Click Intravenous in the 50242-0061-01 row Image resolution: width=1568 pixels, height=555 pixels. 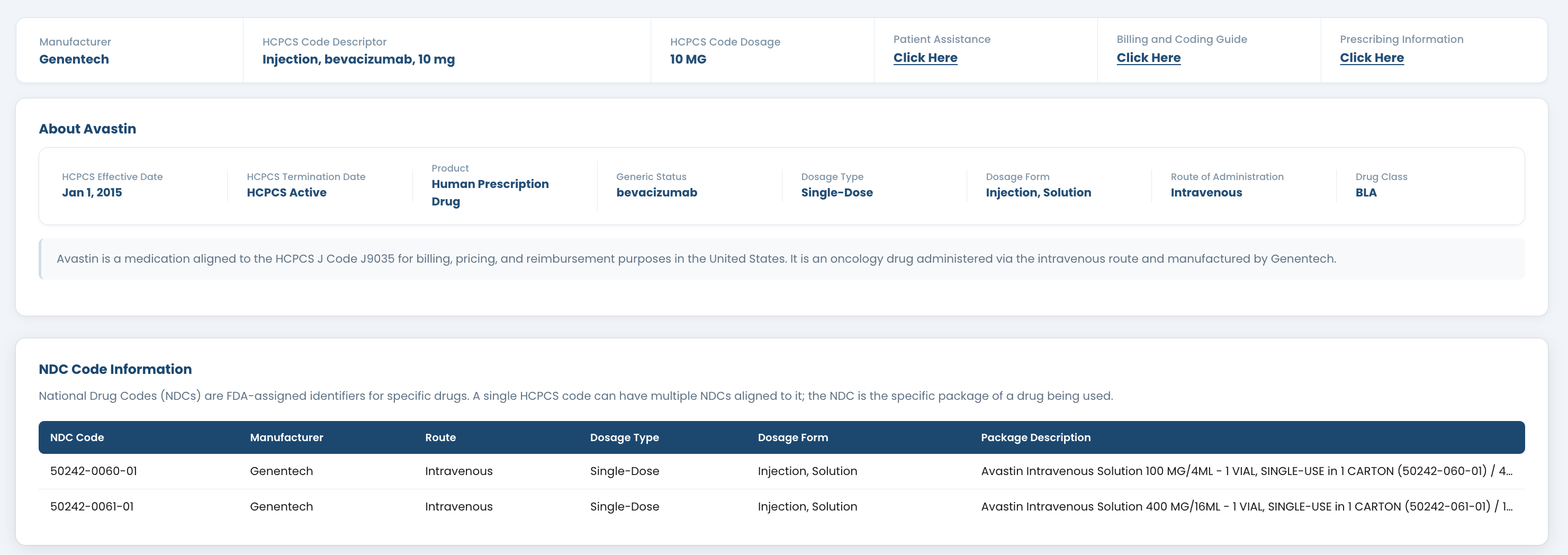[459, 506]
